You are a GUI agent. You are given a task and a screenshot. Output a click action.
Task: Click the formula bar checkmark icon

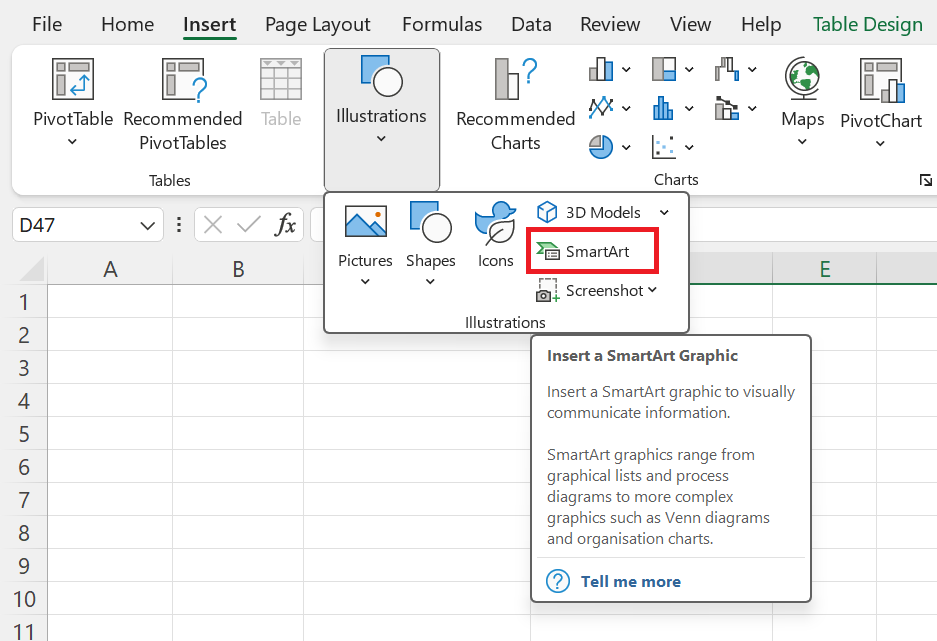coord(249,225)
